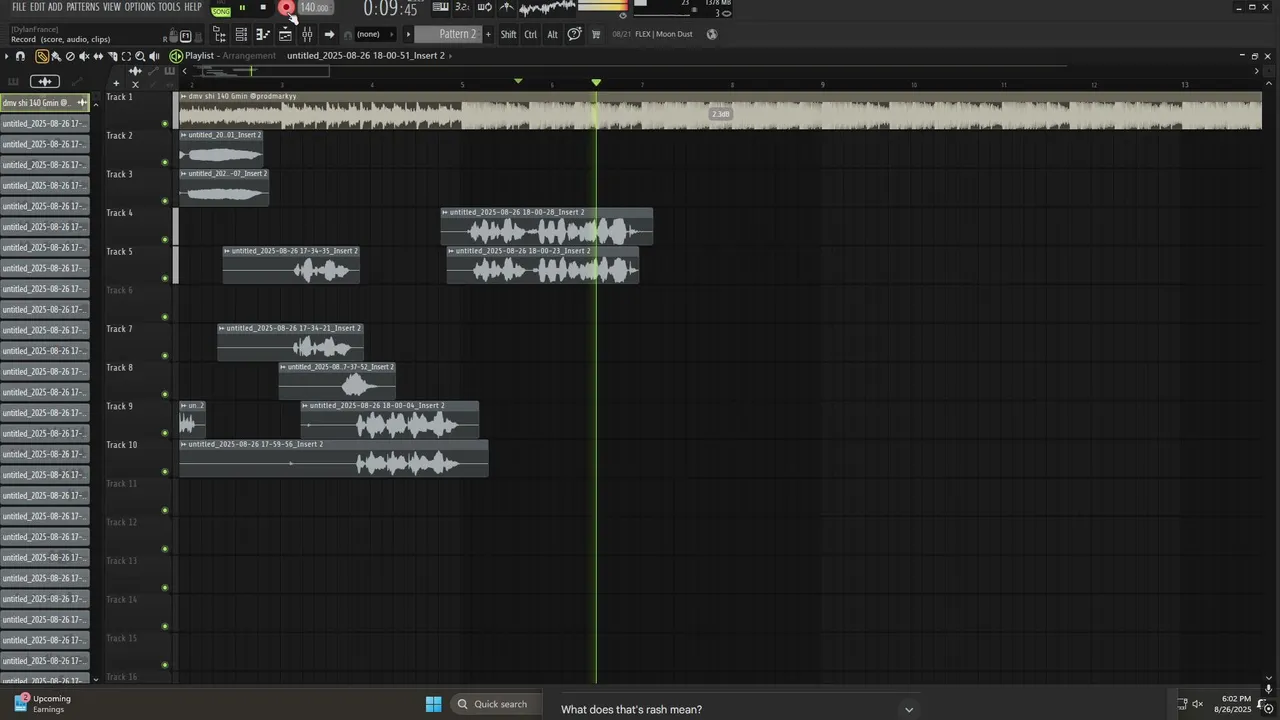Click the Ctrl modifier button

(531, 34)
